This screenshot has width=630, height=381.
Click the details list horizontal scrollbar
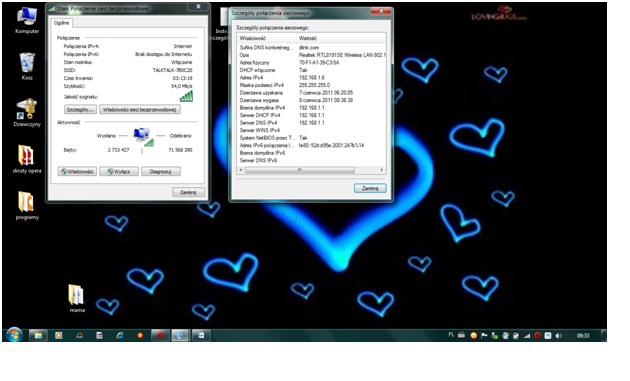pos(311,170)
